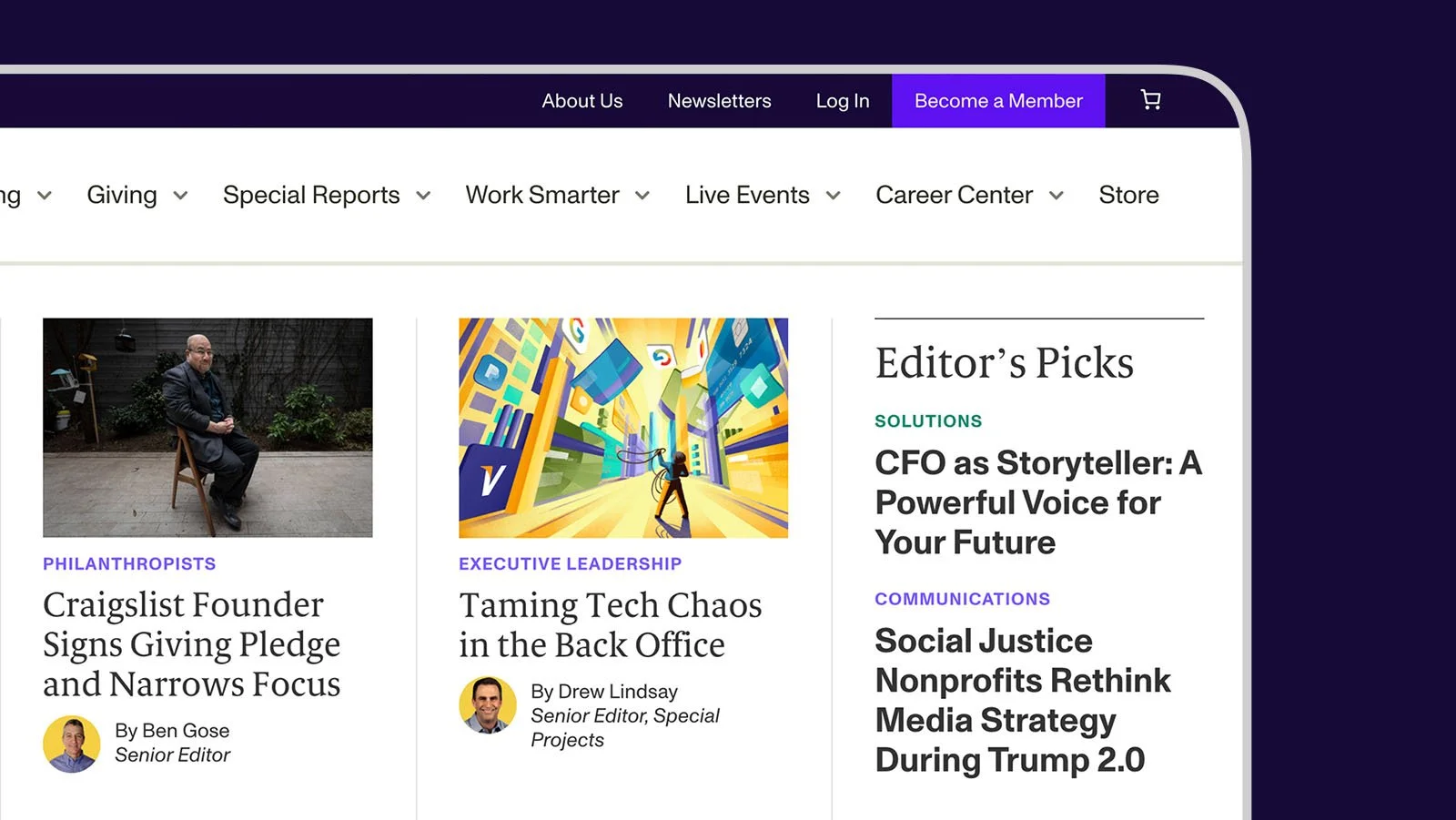Screen dimensions: 1456x820
Task: Open the shopping cart icon
Action: [1150, 100]
